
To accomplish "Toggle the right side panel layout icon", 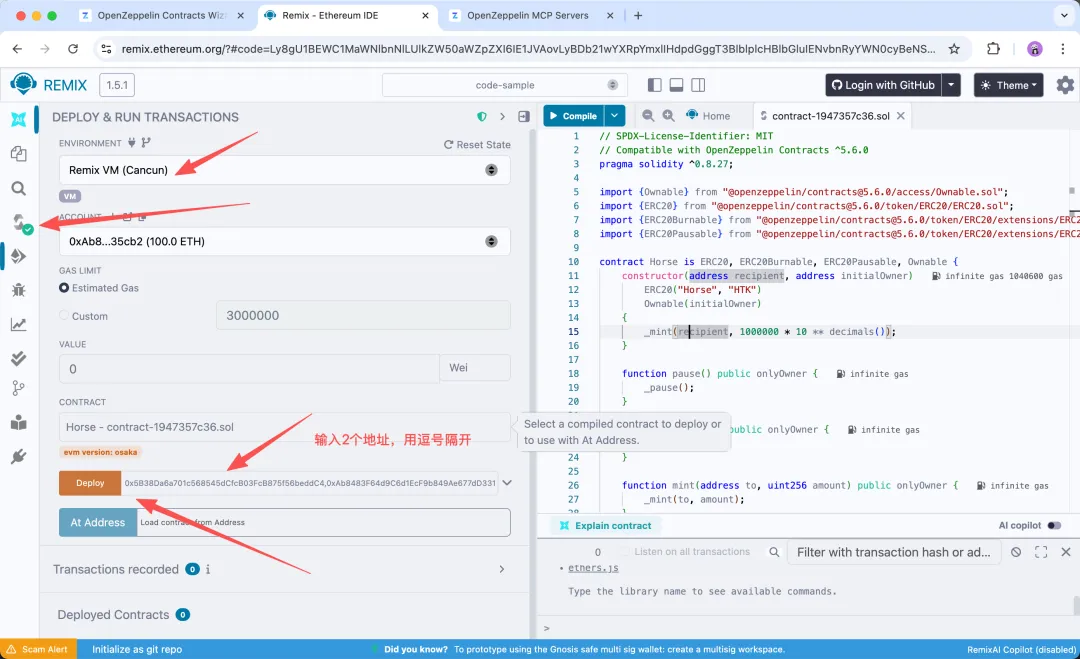I will pyautogui.click(x=698, y=85).
